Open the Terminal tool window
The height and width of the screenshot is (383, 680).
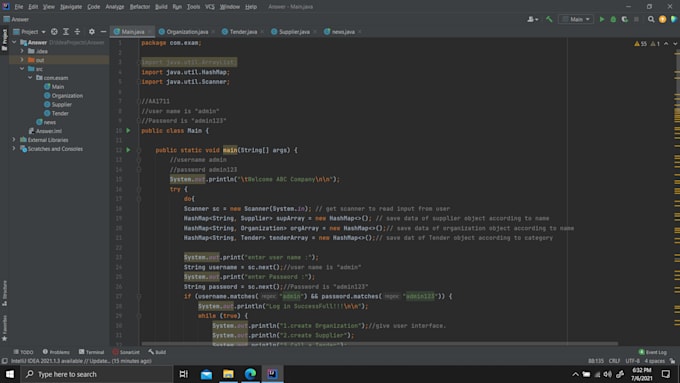coord(92,352)
